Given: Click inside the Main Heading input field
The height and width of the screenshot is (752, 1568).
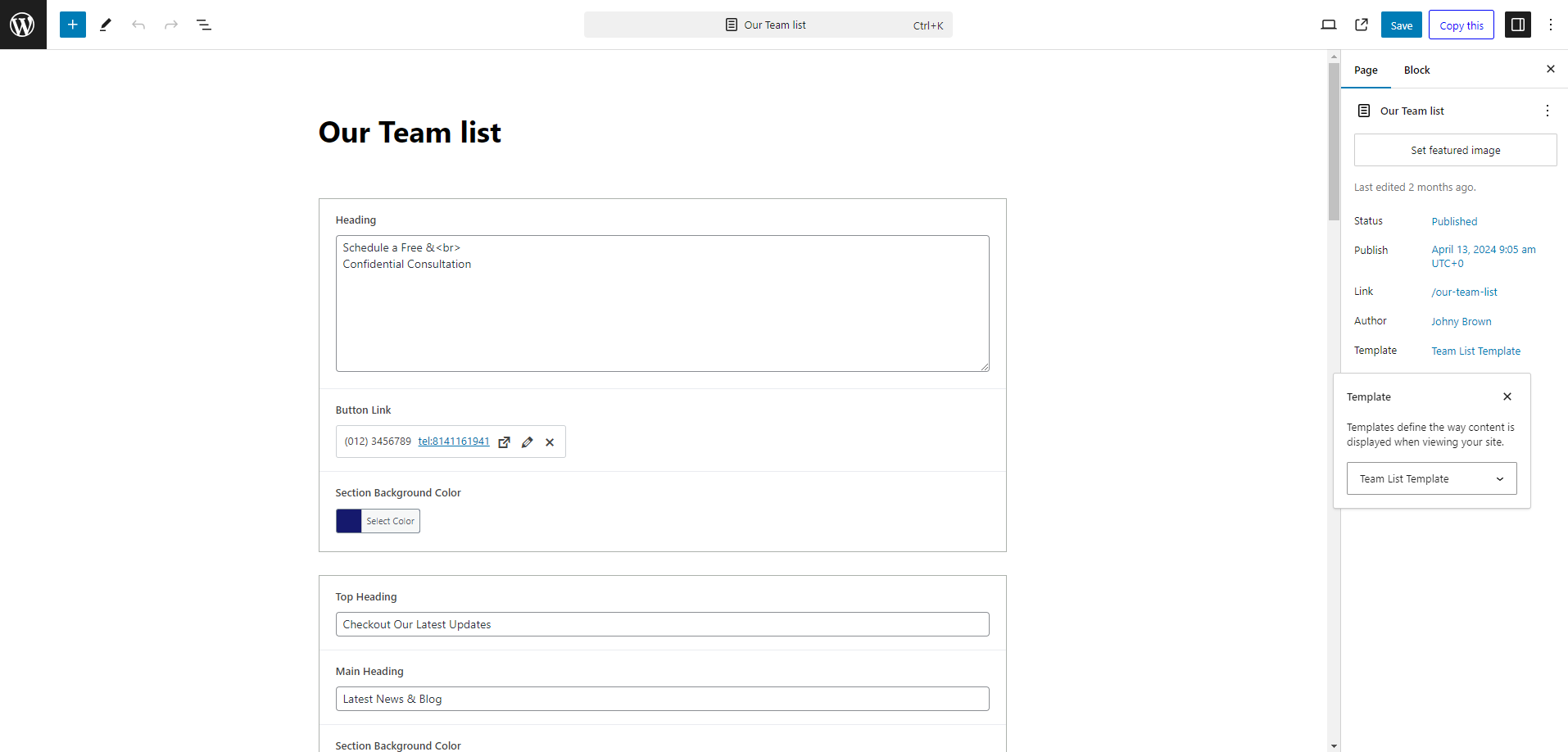Looking at the screenshot, I should 662,699.
